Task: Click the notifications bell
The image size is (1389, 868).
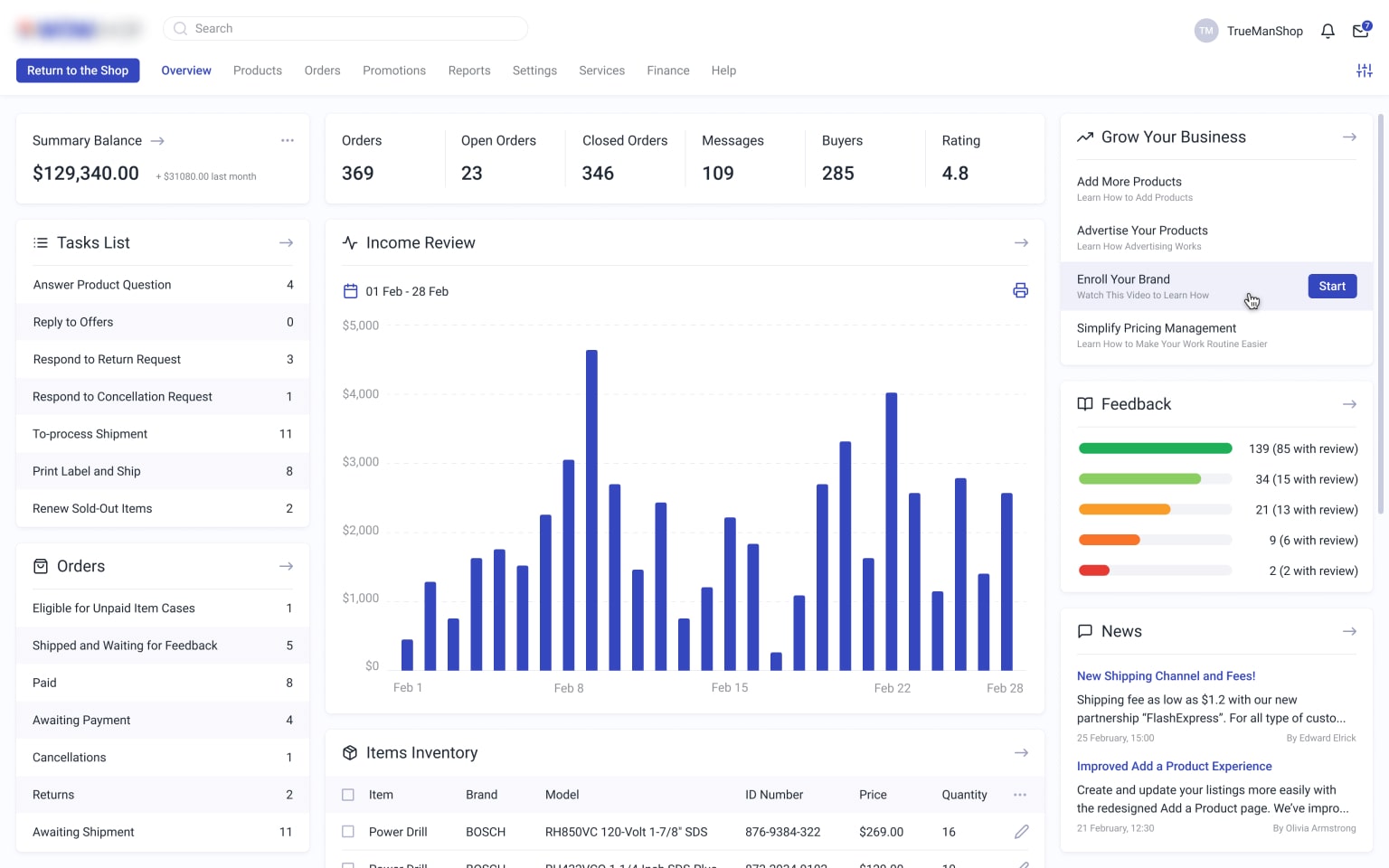Action: click(1328, 30)
